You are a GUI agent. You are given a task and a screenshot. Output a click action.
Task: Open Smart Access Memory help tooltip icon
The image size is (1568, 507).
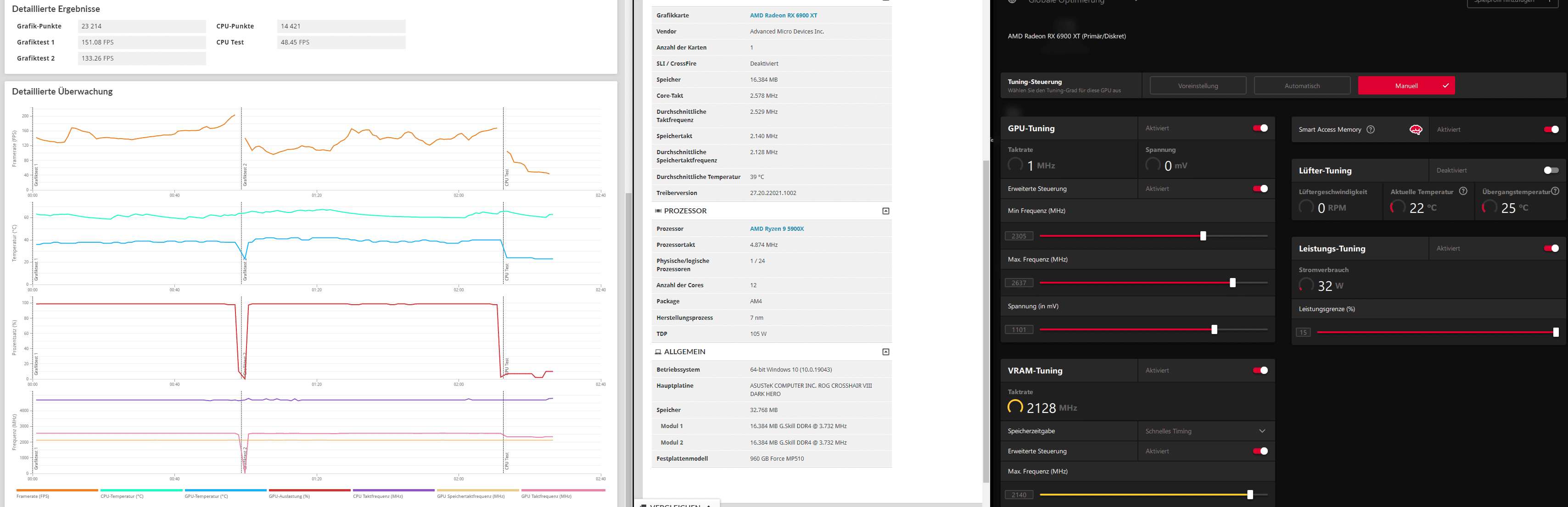1370,130
